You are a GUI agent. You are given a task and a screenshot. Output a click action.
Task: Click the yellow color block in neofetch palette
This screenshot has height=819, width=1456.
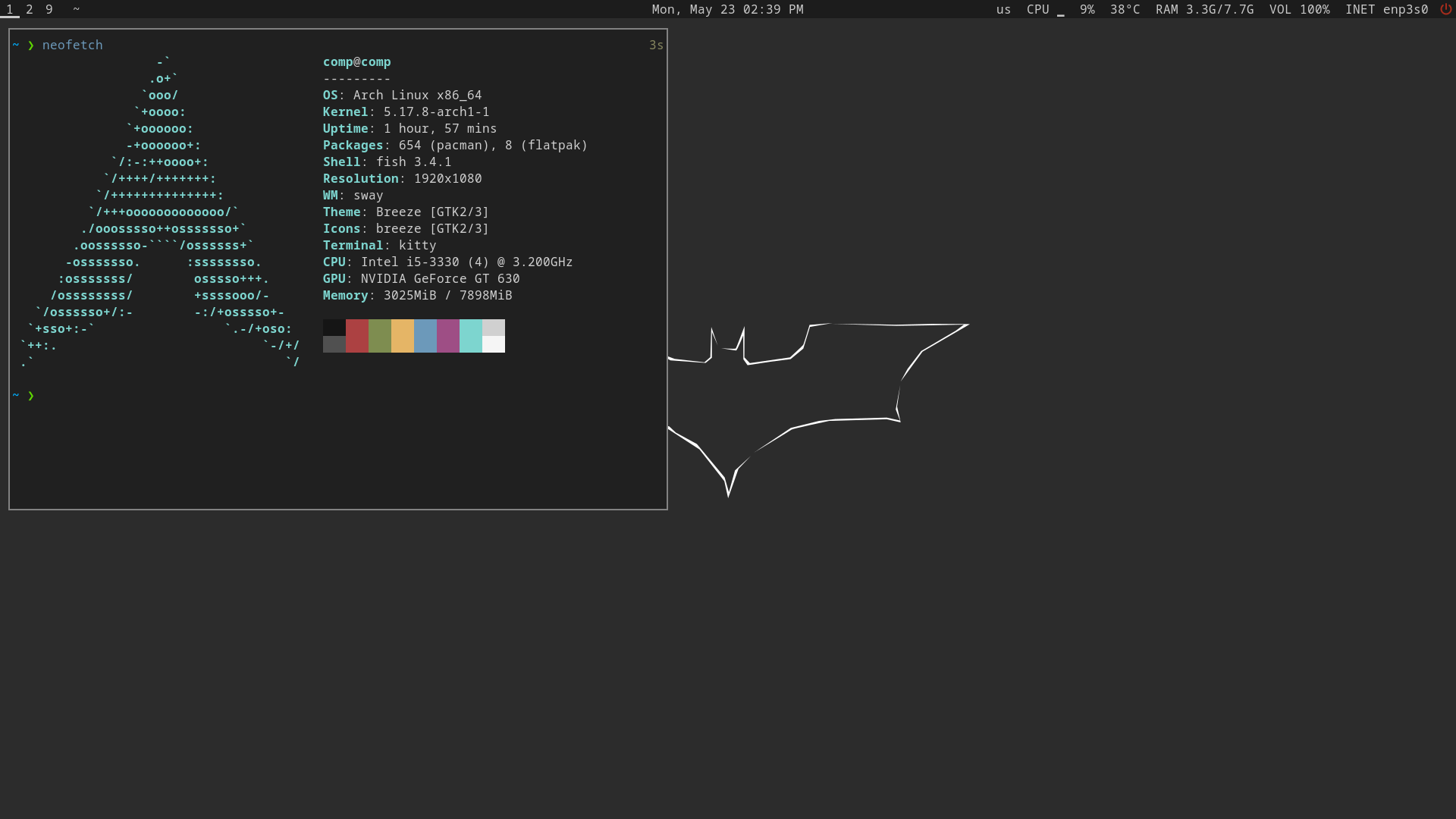point(402,335)
